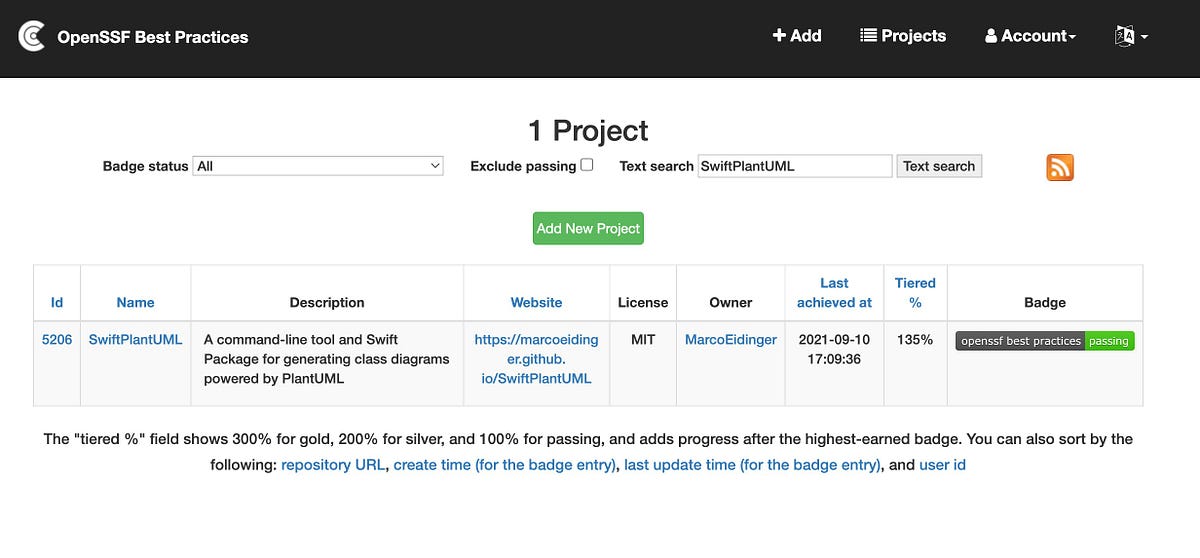Open the Projects list icon

click(868, 36)
